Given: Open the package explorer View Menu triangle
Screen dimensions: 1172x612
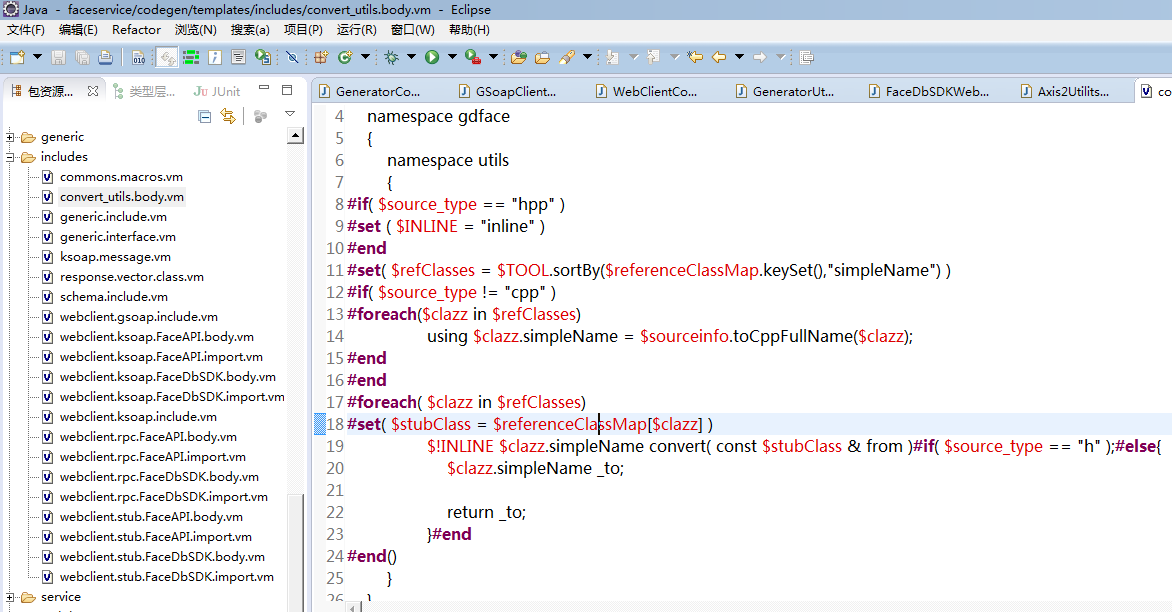Looking at the screenshot, I should (x=290, y=114).
